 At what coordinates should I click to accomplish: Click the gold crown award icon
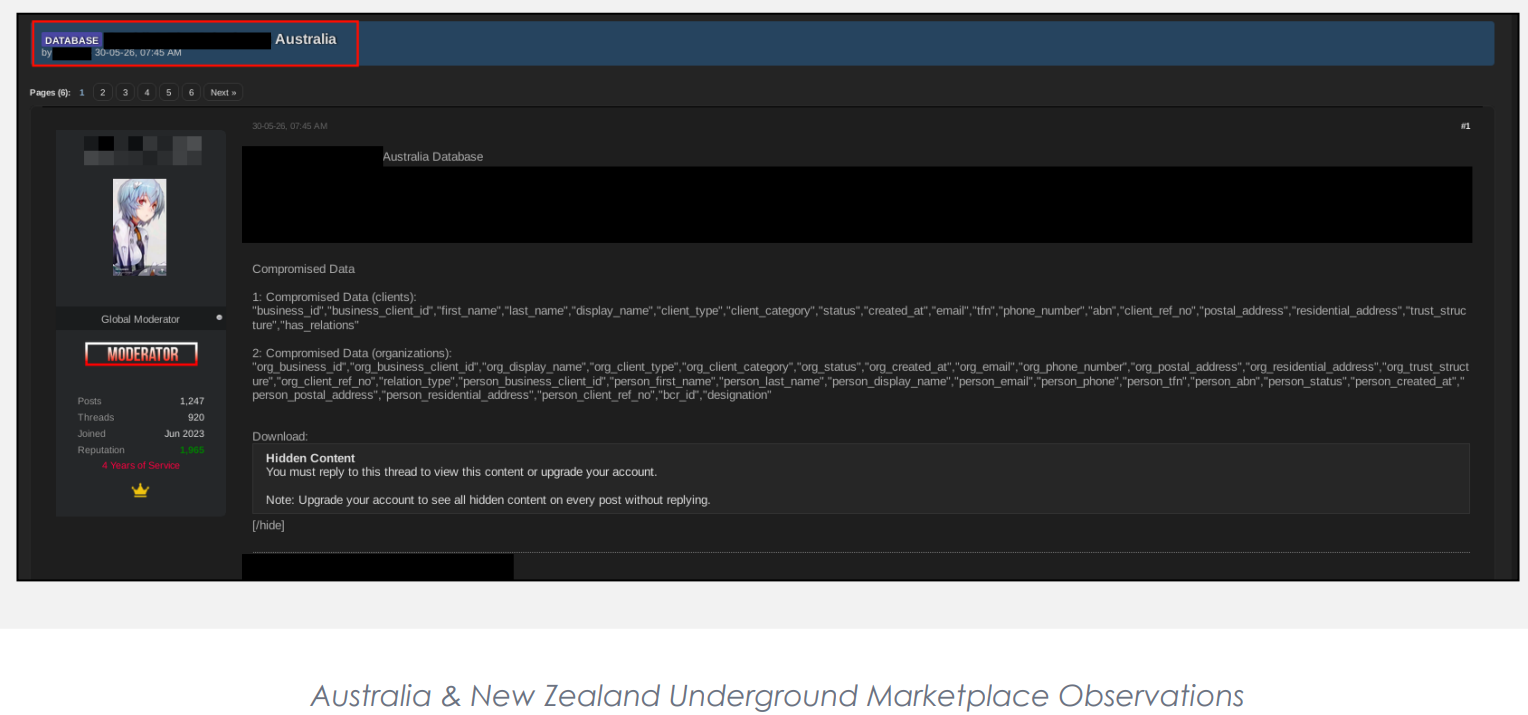[140, 490]
